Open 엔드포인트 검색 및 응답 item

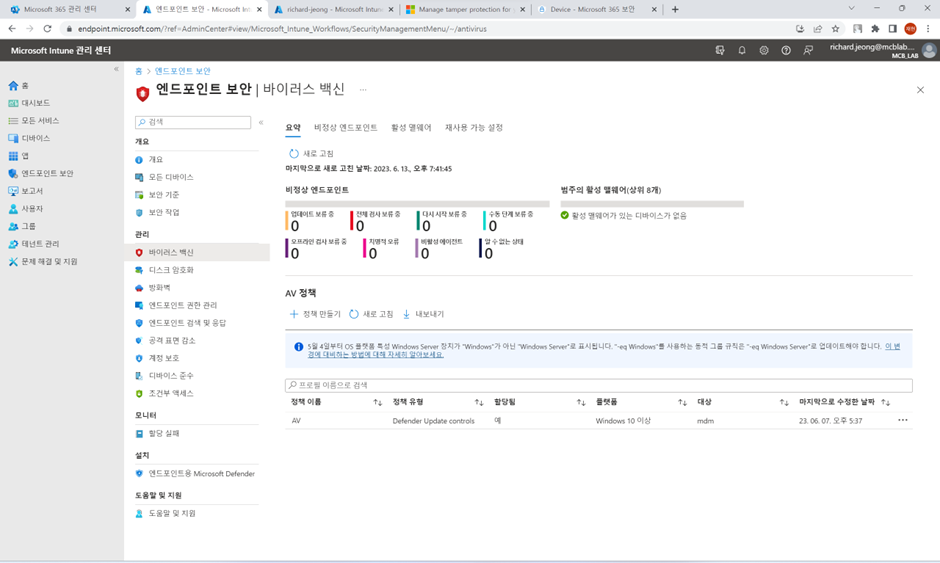pos(180,323)
